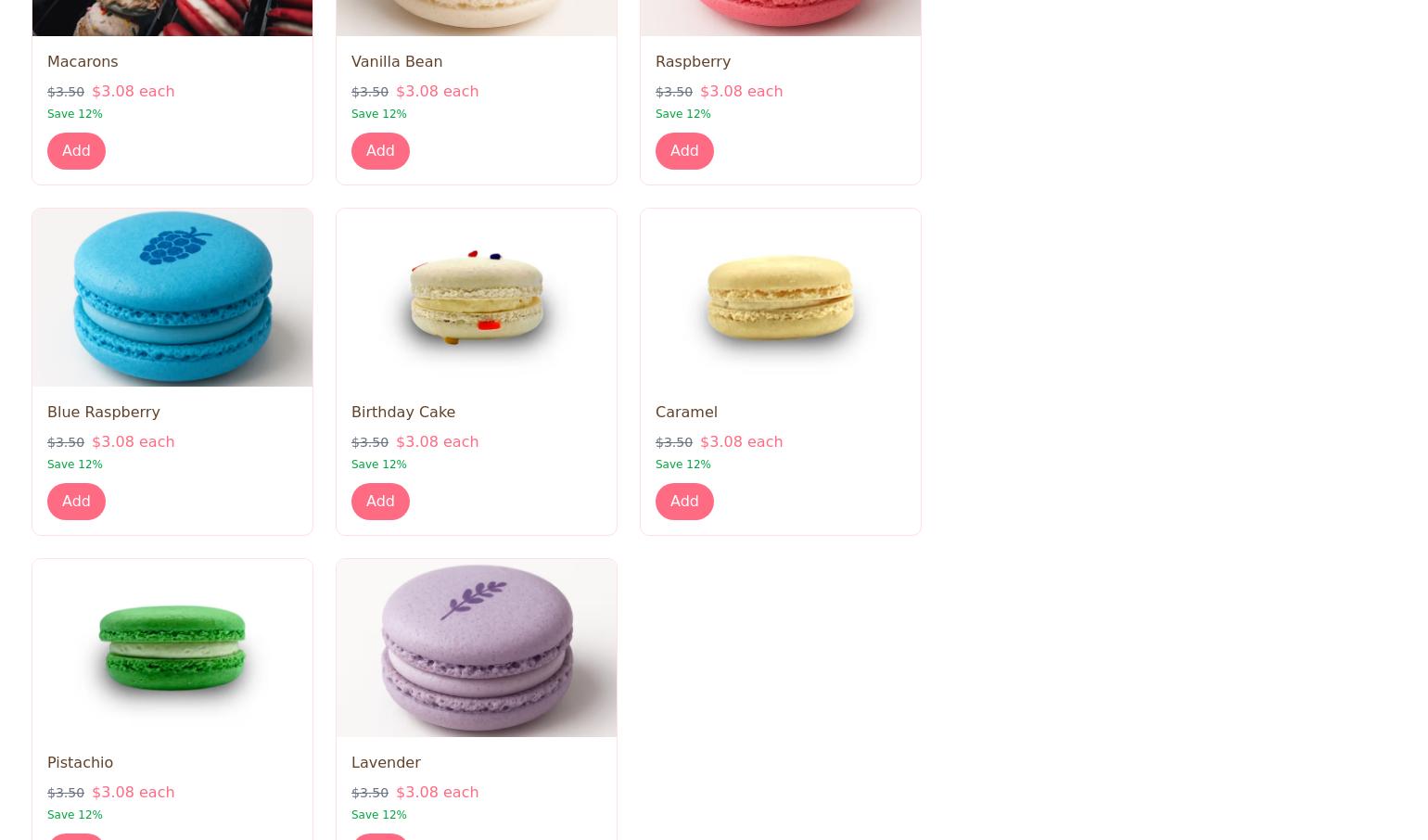Image resolution: width=1428 pixels, height=840 pixels.
Task: Click the Macarons product name
Action: tap(83, 61)
